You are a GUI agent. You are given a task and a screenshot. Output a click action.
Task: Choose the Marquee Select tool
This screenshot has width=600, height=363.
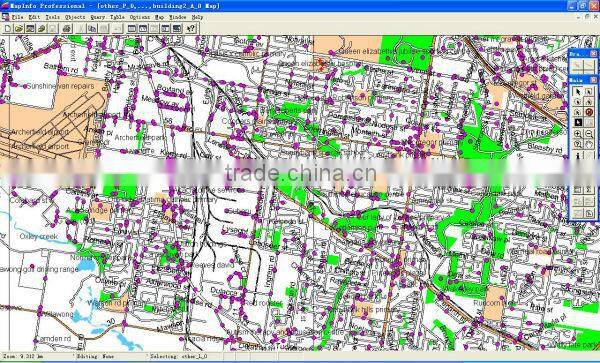589,92
